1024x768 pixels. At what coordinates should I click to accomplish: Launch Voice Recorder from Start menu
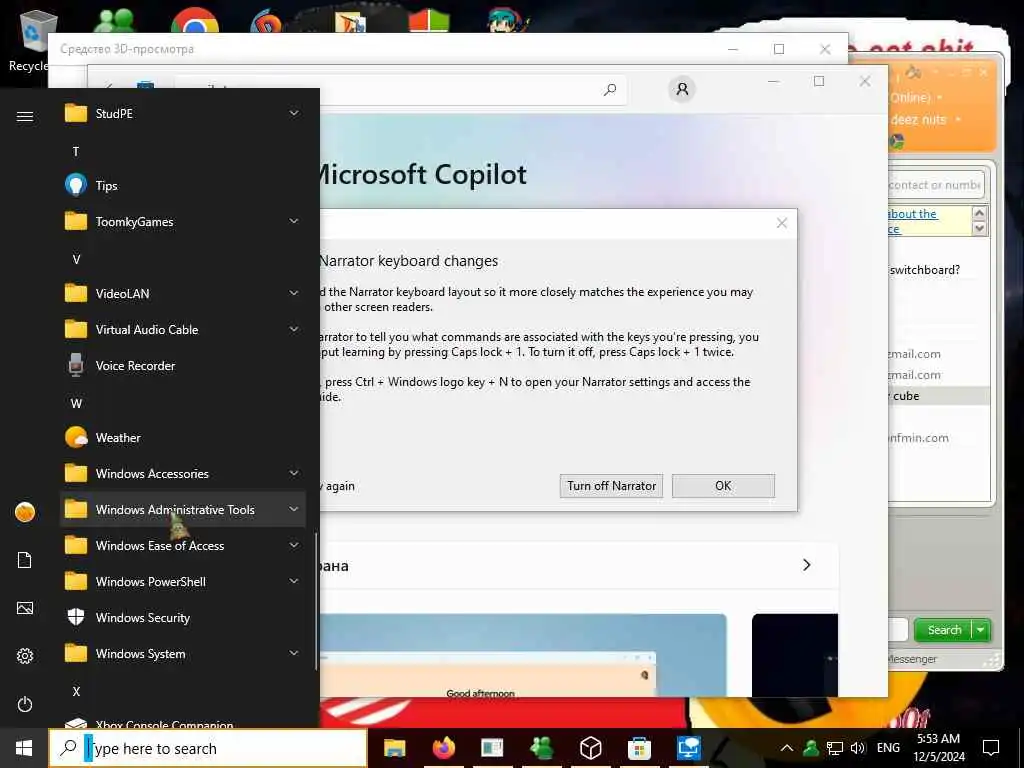(x=182, y=366)
